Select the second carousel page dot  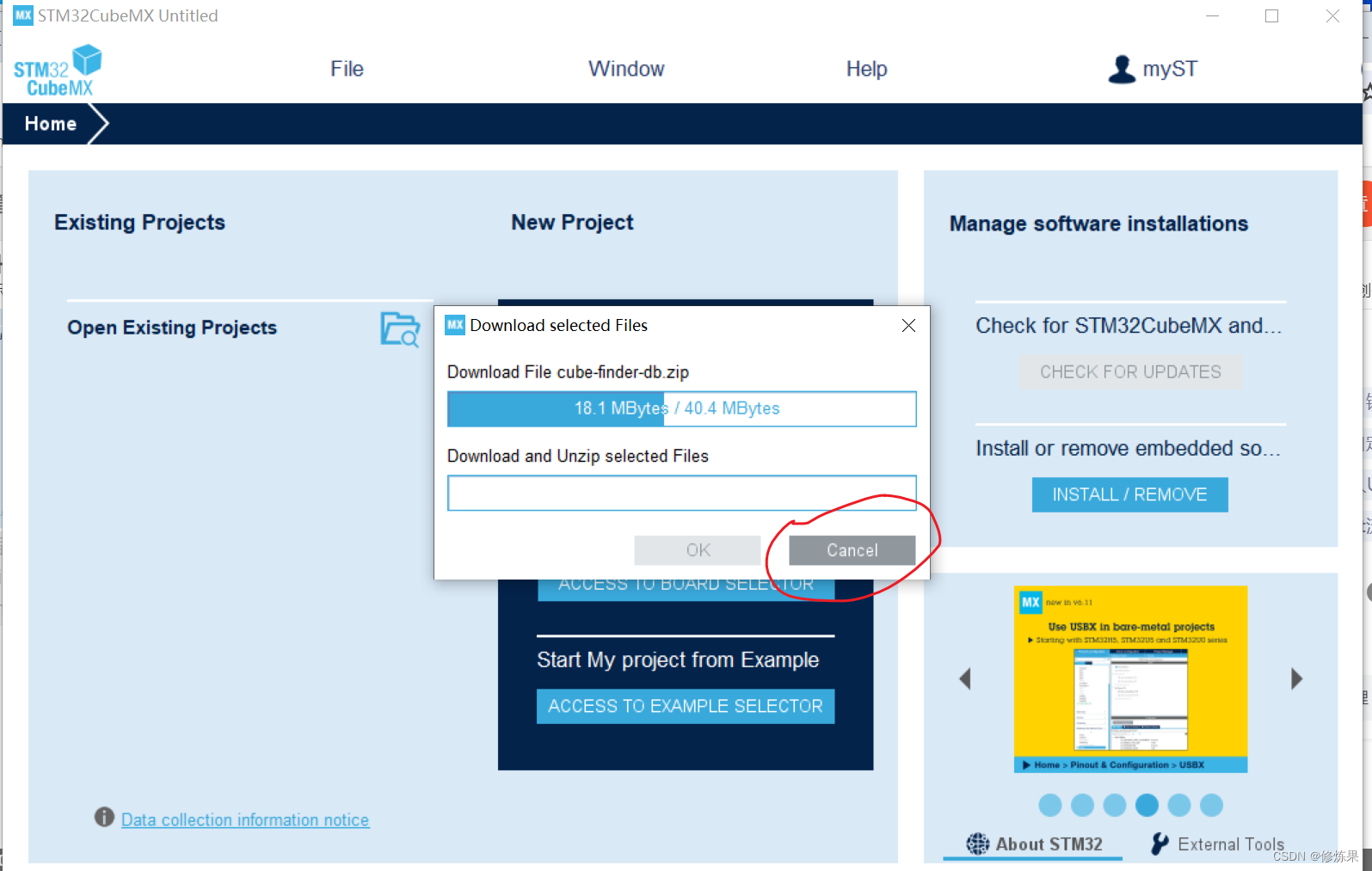pos(1082,805)
